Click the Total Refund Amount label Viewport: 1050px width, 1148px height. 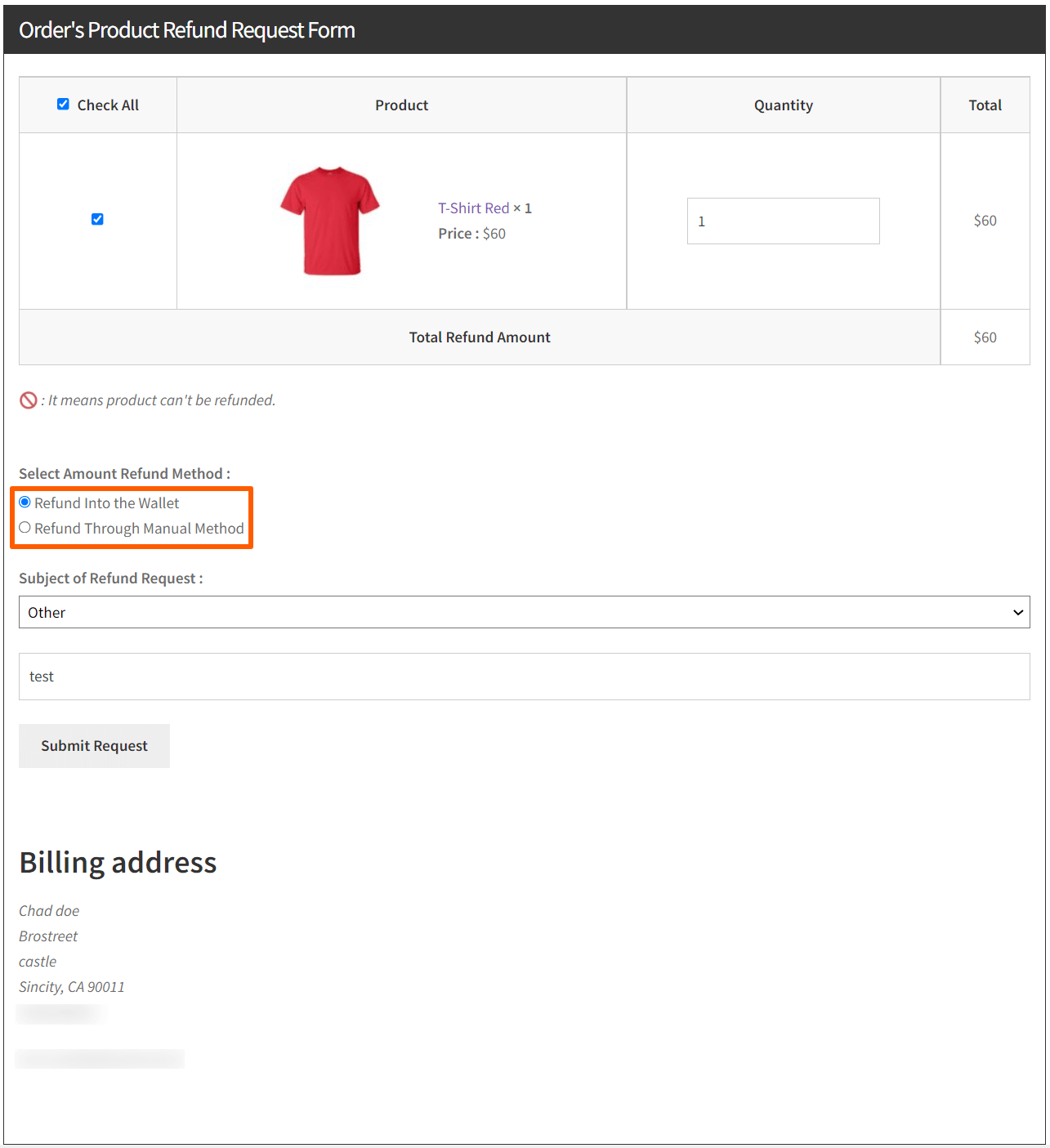tap(480, 337)
